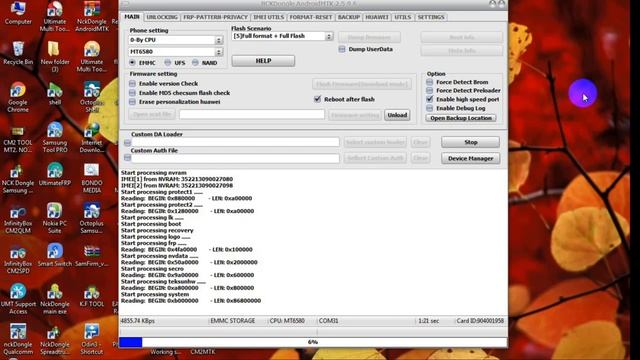Screen dimensions: 640x360
Task: Open the New folder (3) icon
Action: click(55, 57)
